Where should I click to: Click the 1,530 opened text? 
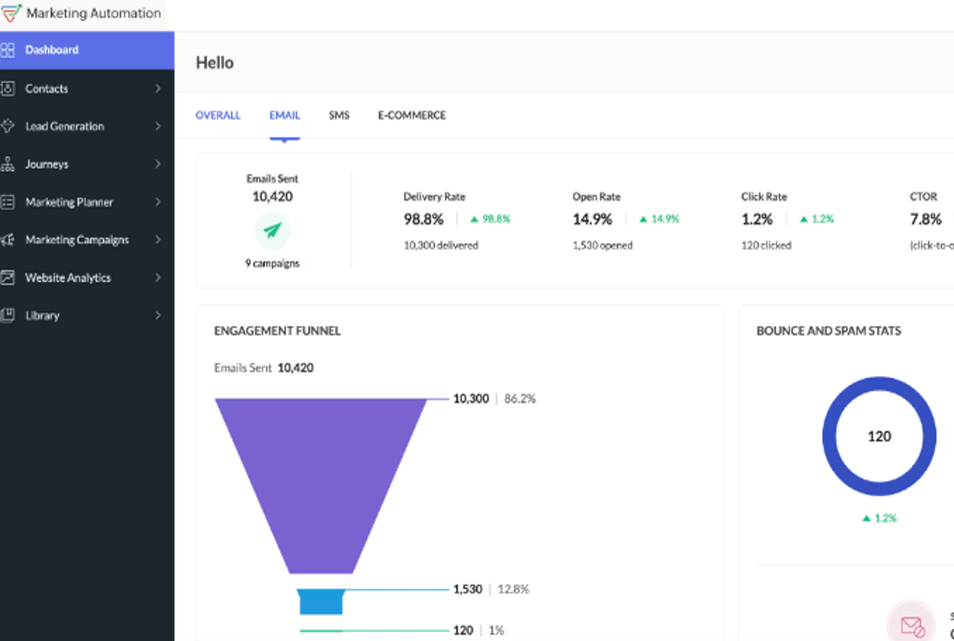click(x=602, y=245)
